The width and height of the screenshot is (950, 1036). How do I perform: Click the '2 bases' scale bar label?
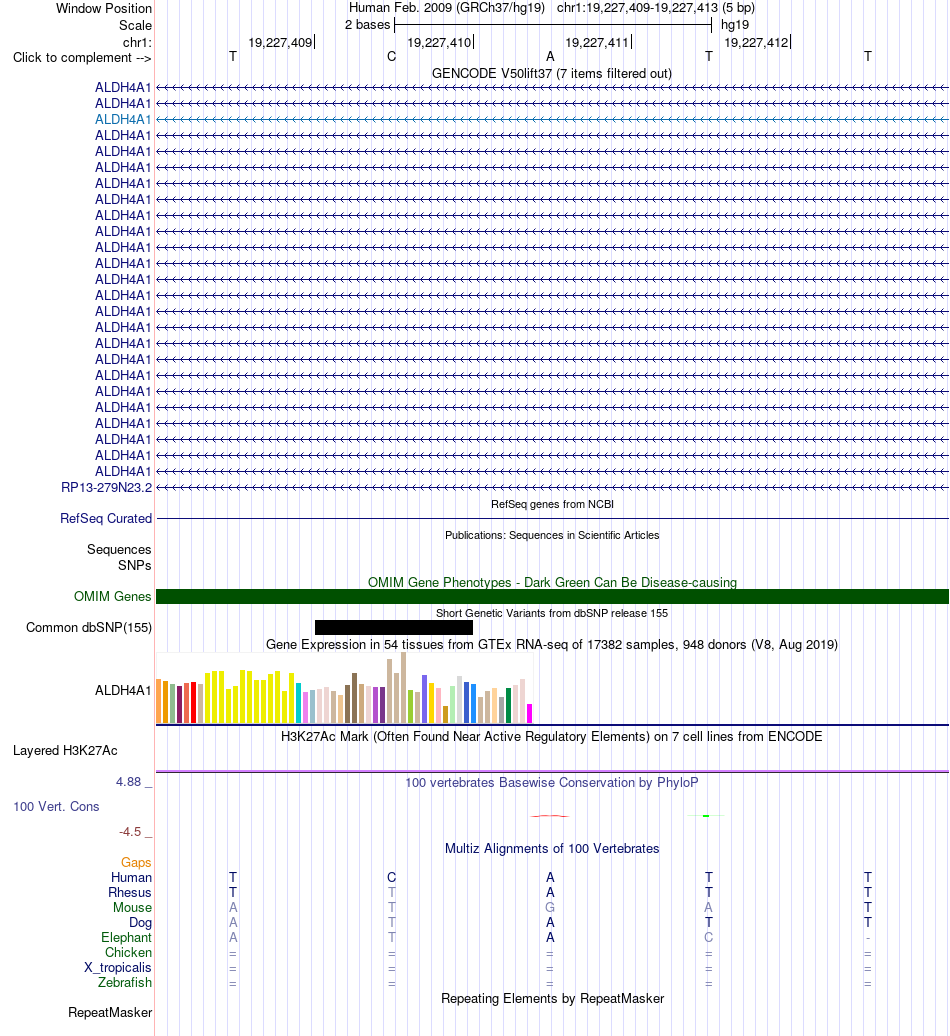point(367,24)
